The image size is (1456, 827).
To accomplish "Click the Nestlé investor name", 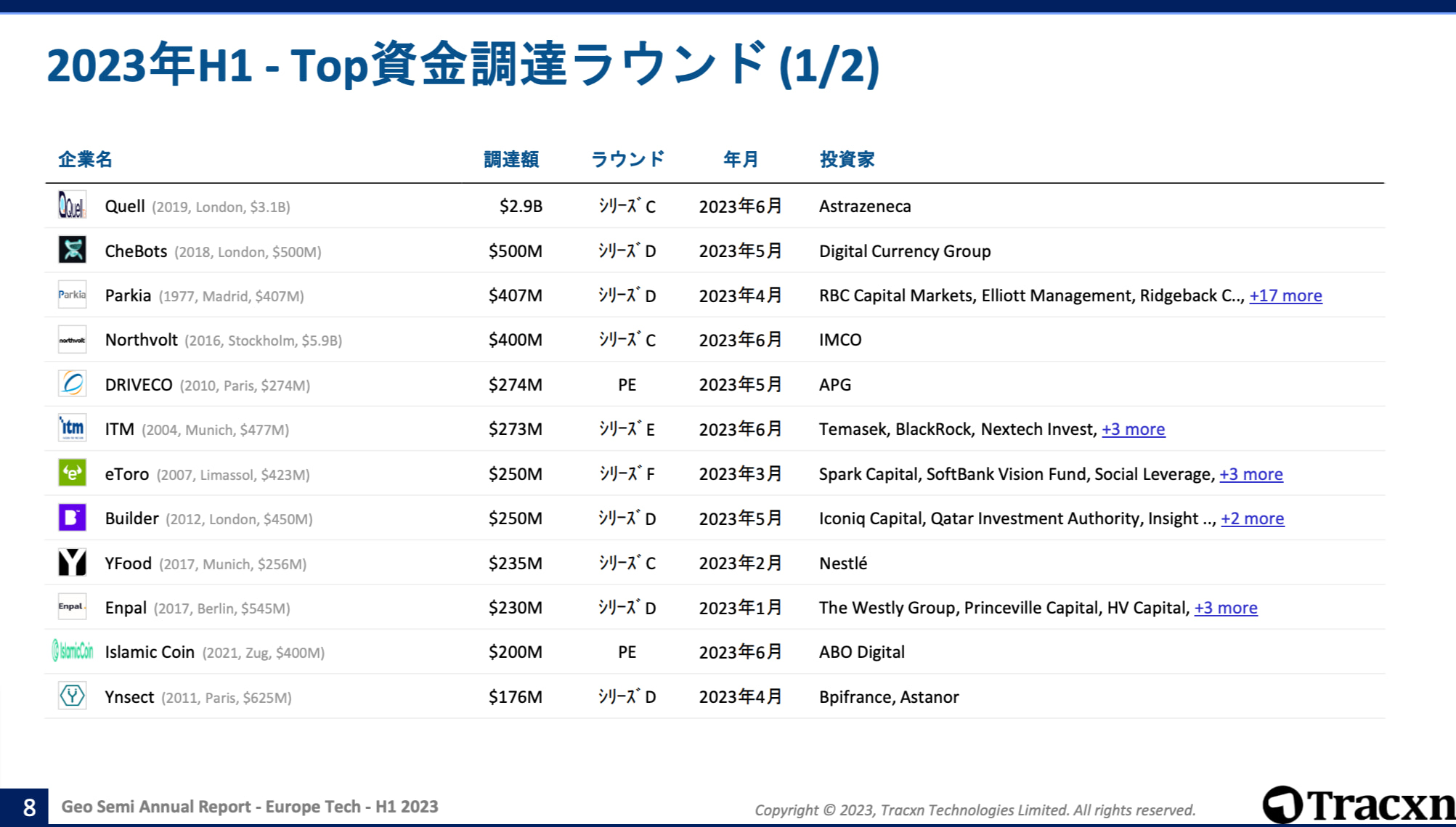I will click(x=843, y=563).
